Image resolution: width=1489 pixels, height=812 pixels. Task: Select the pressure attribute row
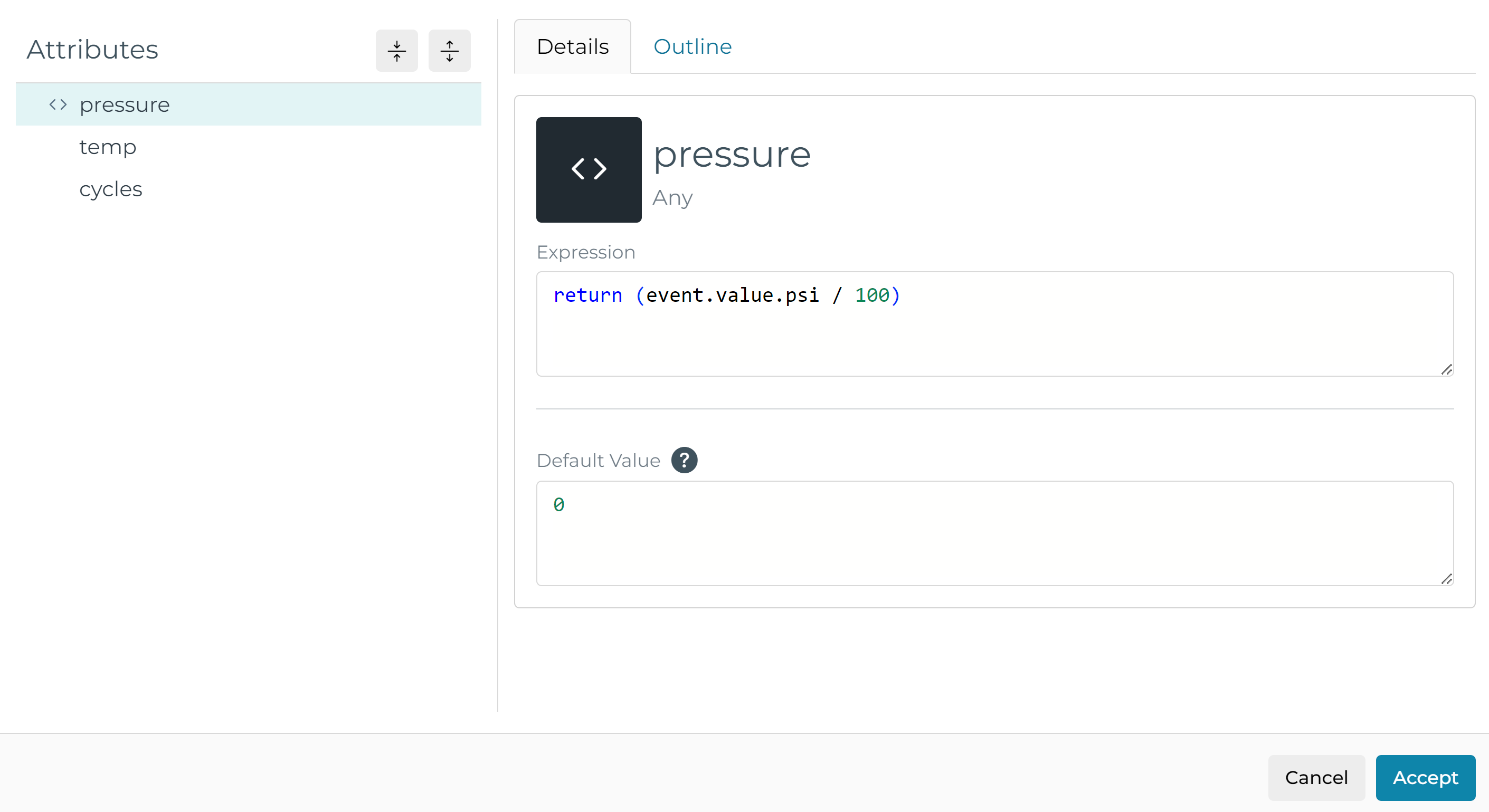coord(249,104)
